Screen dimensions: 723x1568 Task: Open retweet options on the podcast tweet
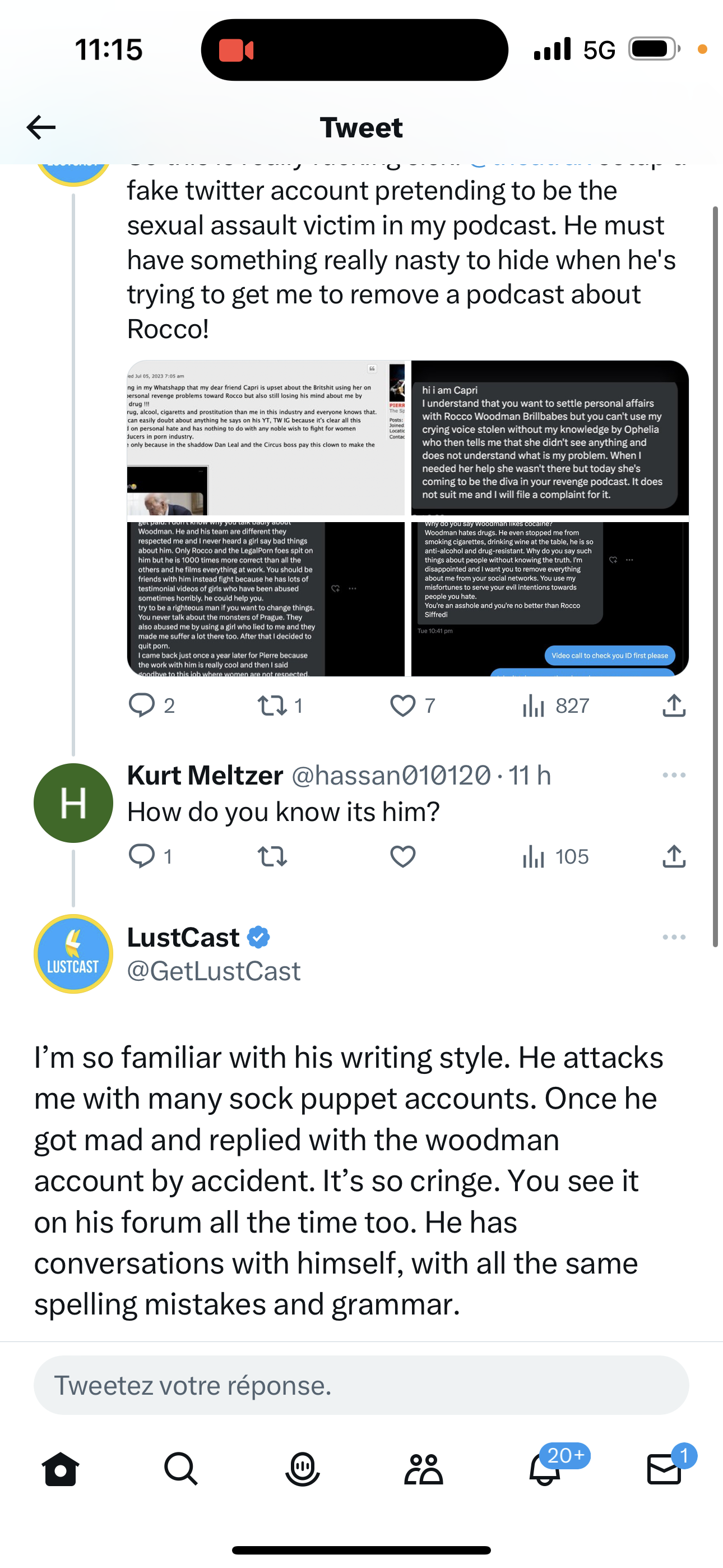tap(272, 705)
